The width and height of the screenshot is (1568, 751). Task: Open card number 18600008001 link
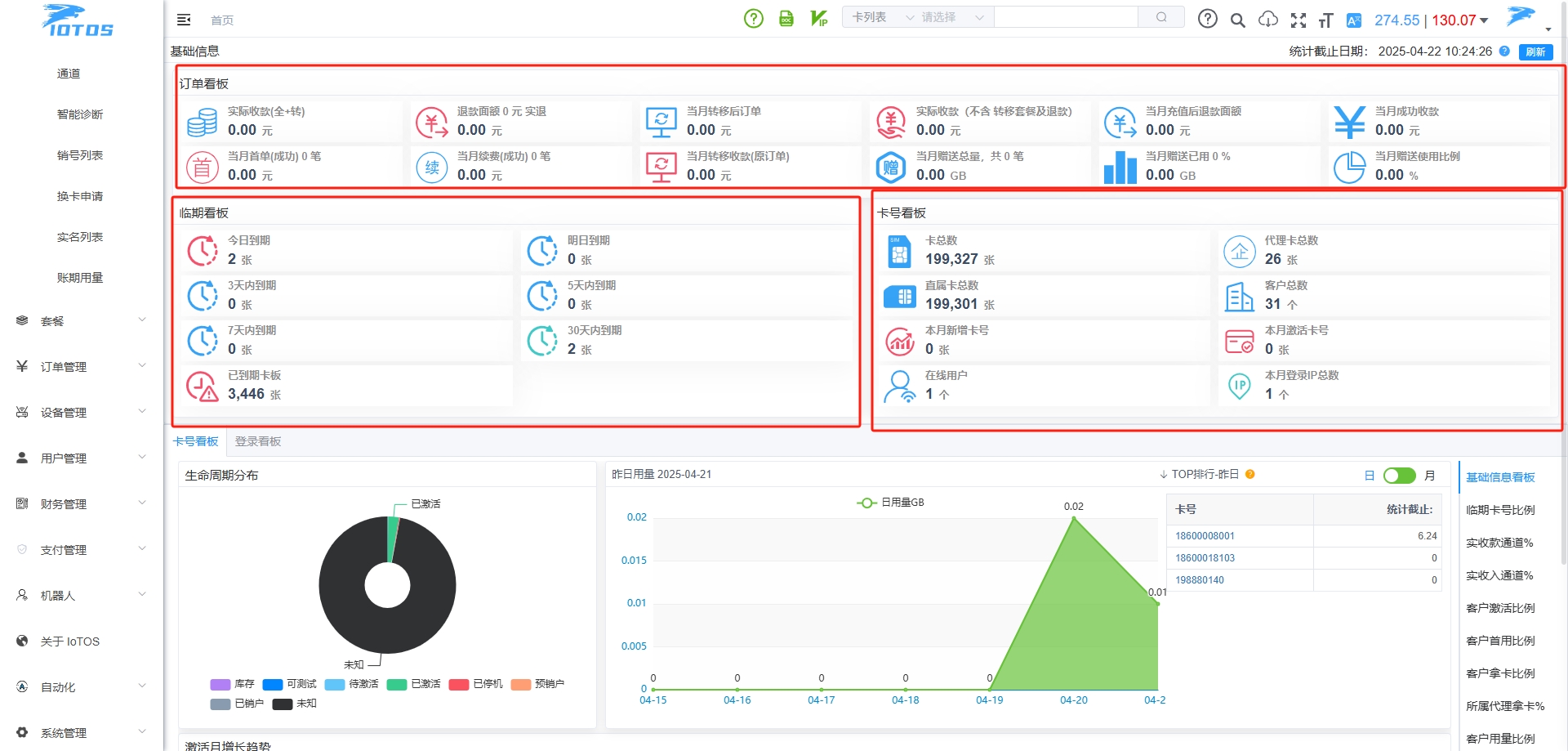coord(1205,536)
